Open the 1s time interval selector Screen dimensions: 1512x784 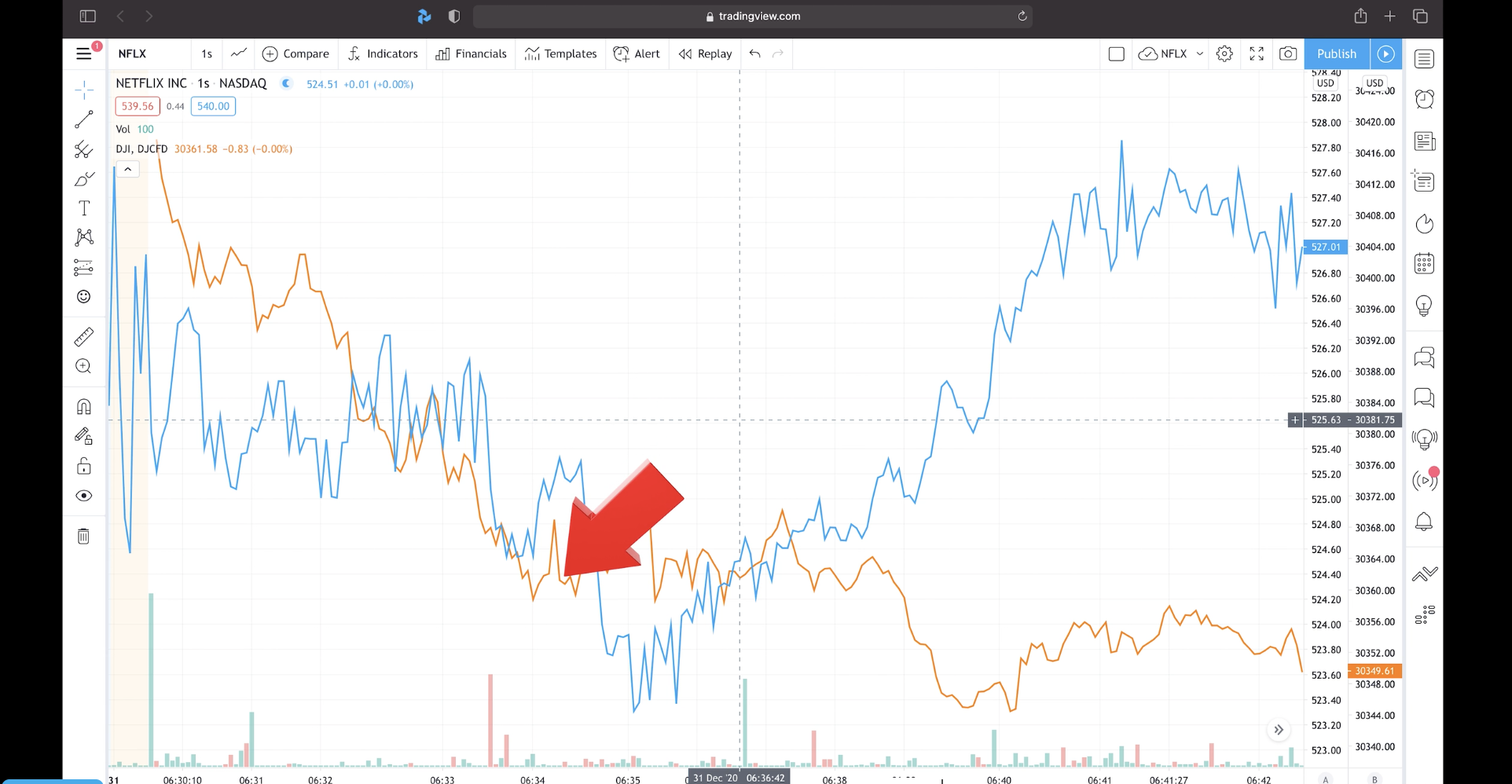tap(207, 53)
